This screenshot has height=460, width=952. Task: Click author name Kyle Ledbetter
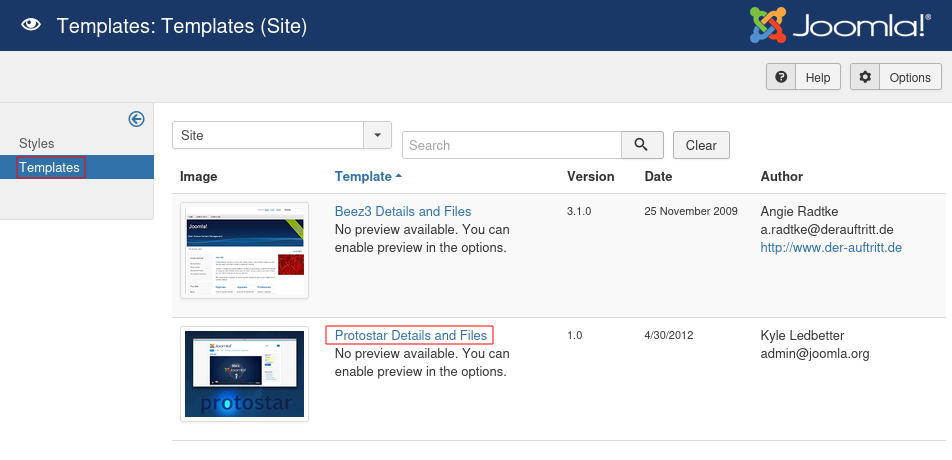[802, 336]
